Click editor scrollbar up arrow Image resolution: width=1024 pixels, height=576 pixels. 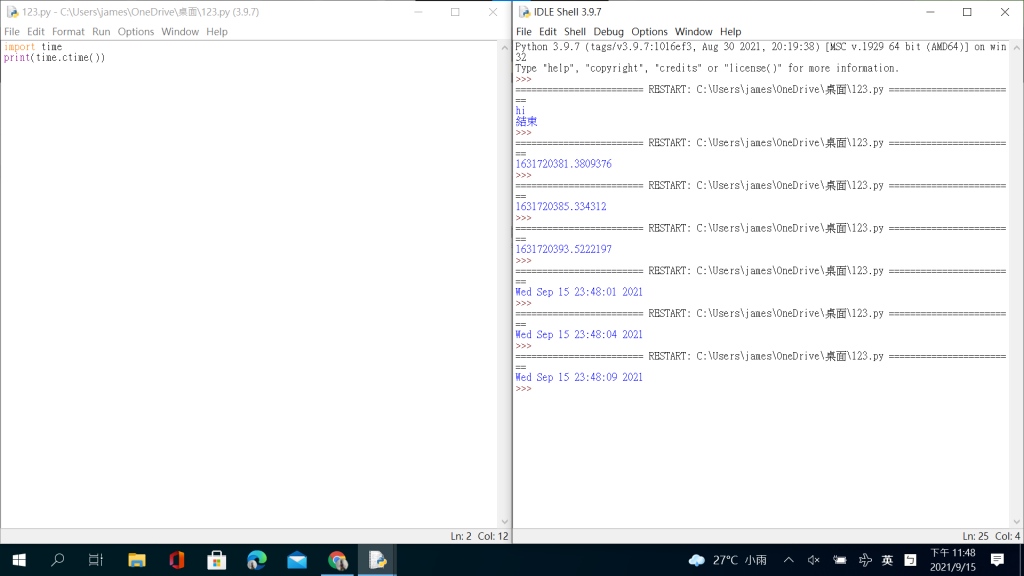pos(504,48)
